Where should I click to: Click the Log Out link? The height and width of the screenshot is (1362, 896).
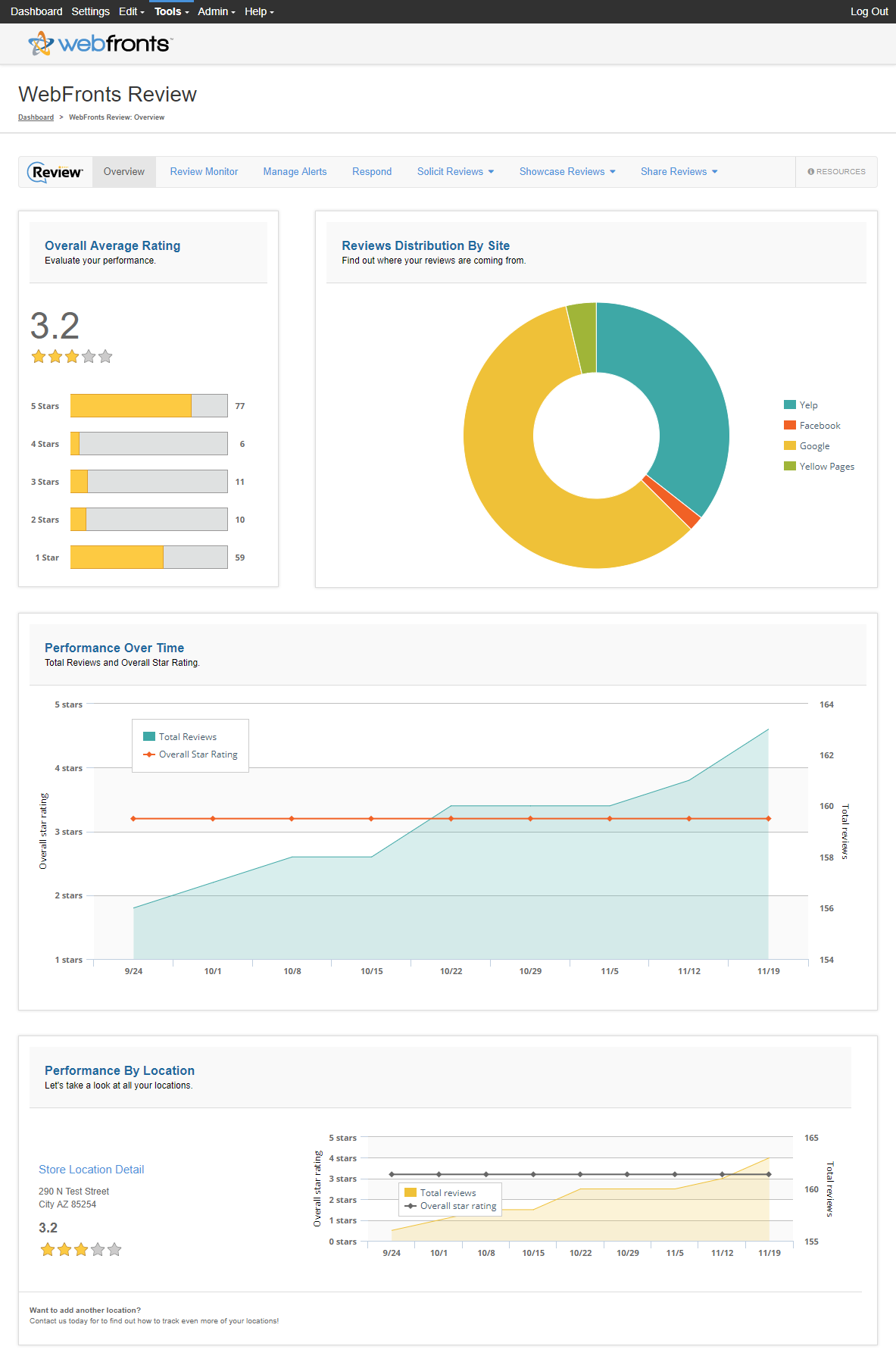pos(869,11)
